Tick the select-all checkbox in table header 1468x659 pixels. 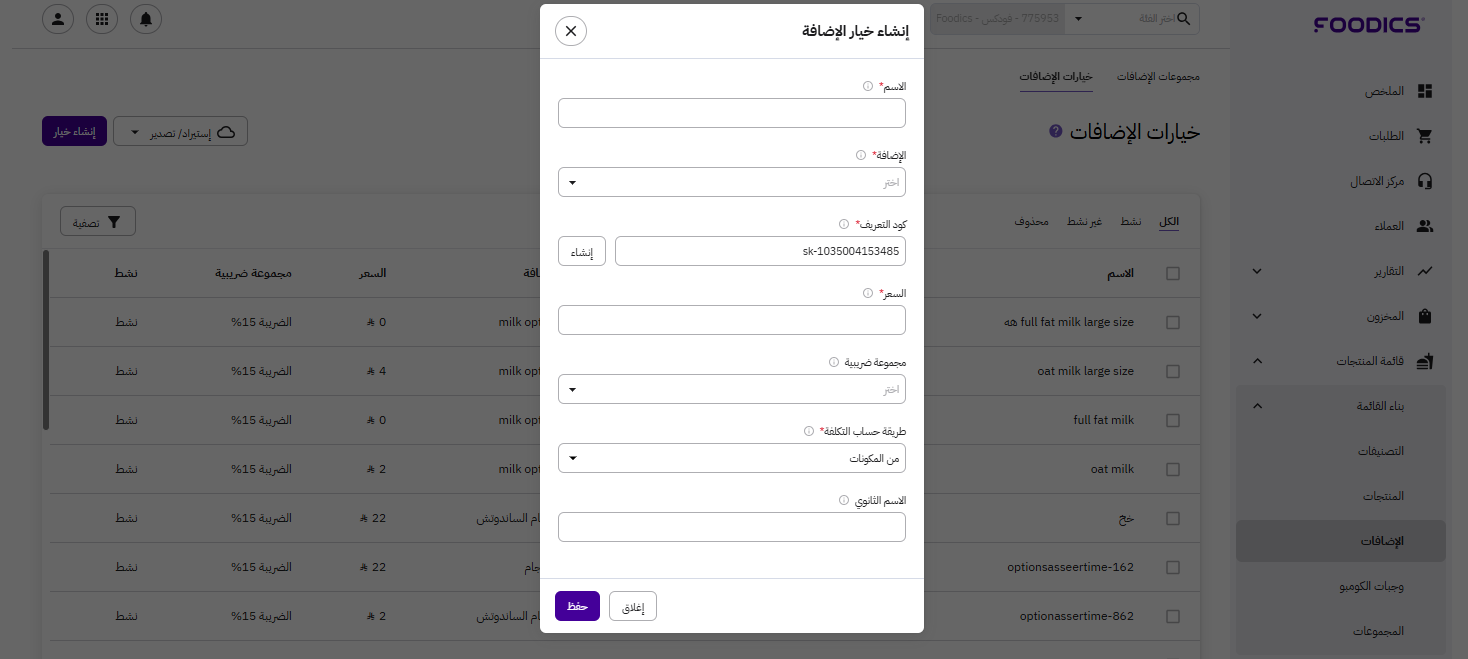[x=1173, y=273]
